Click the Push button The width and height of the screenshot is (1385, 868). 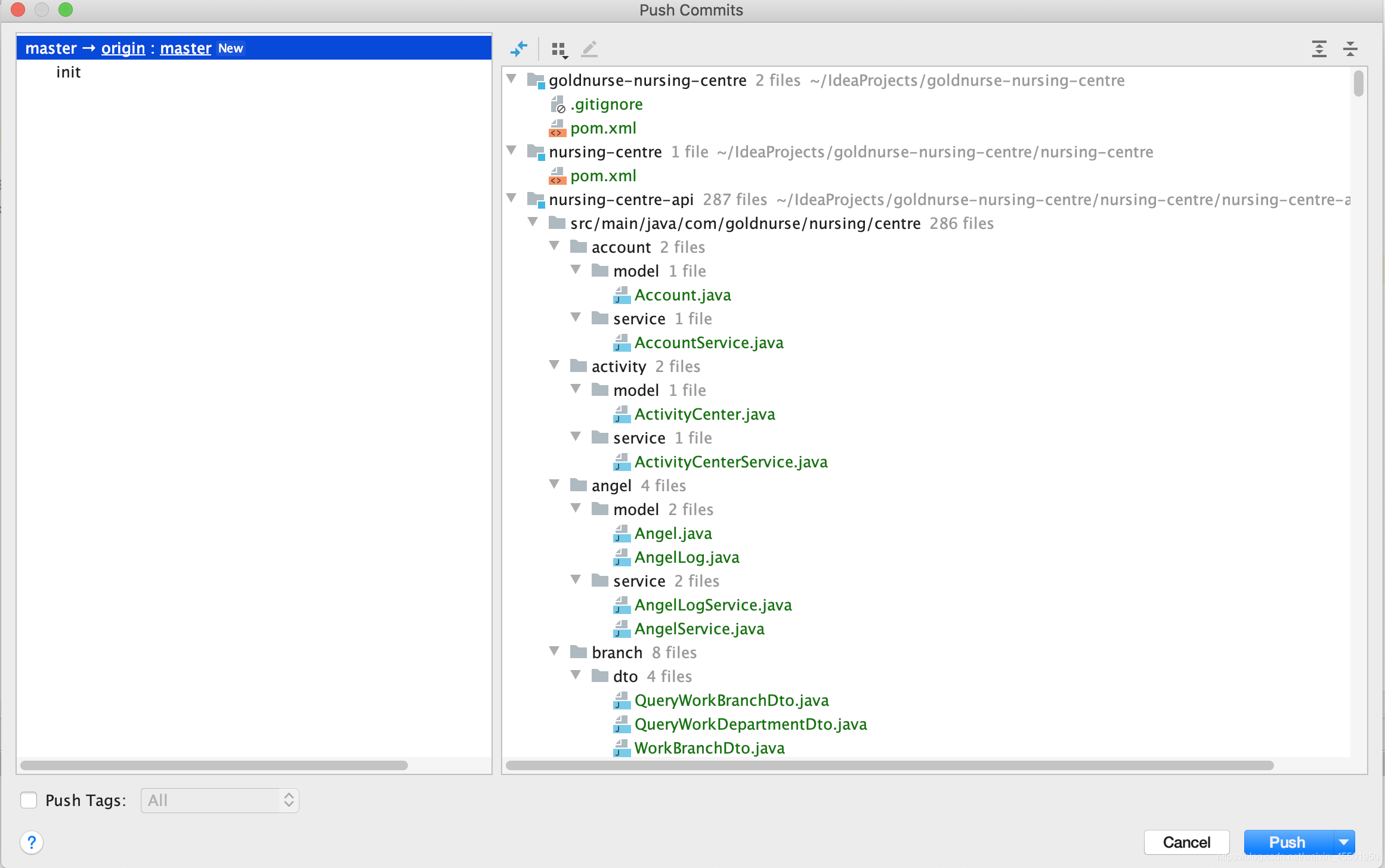1288,842
